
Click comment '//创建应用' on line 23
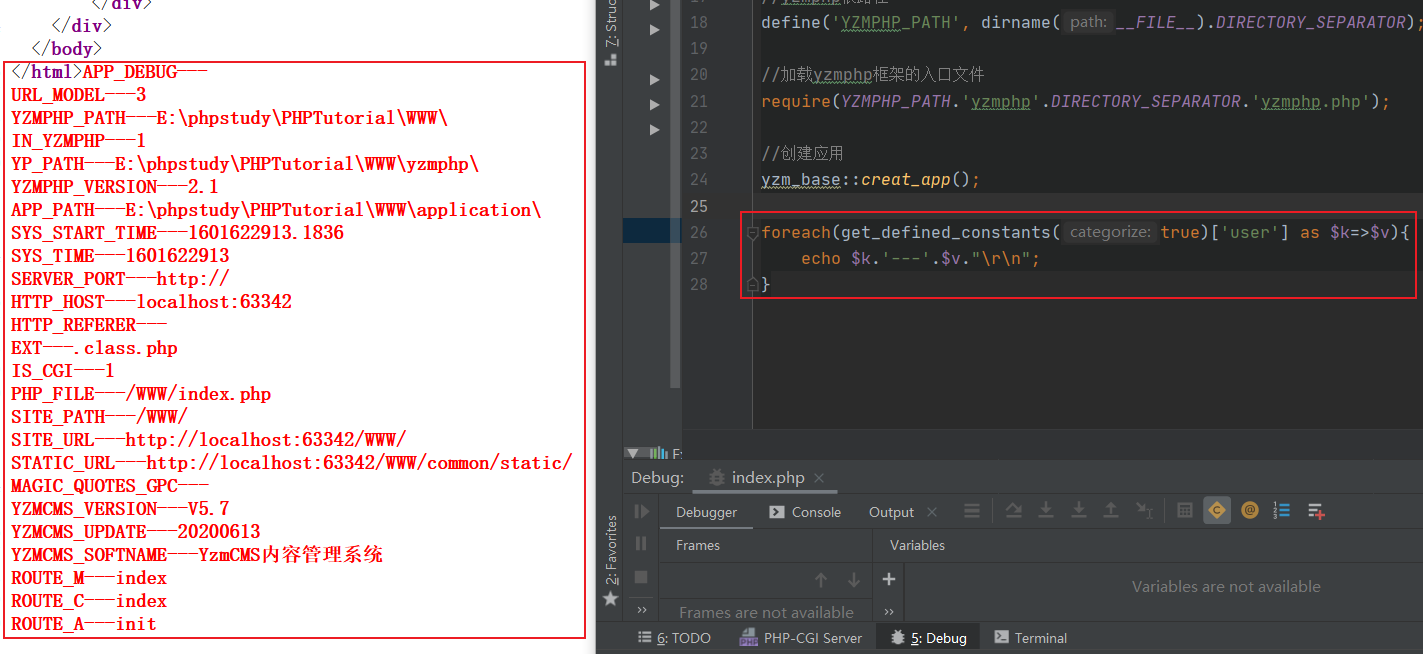click(x=802, y=153)
